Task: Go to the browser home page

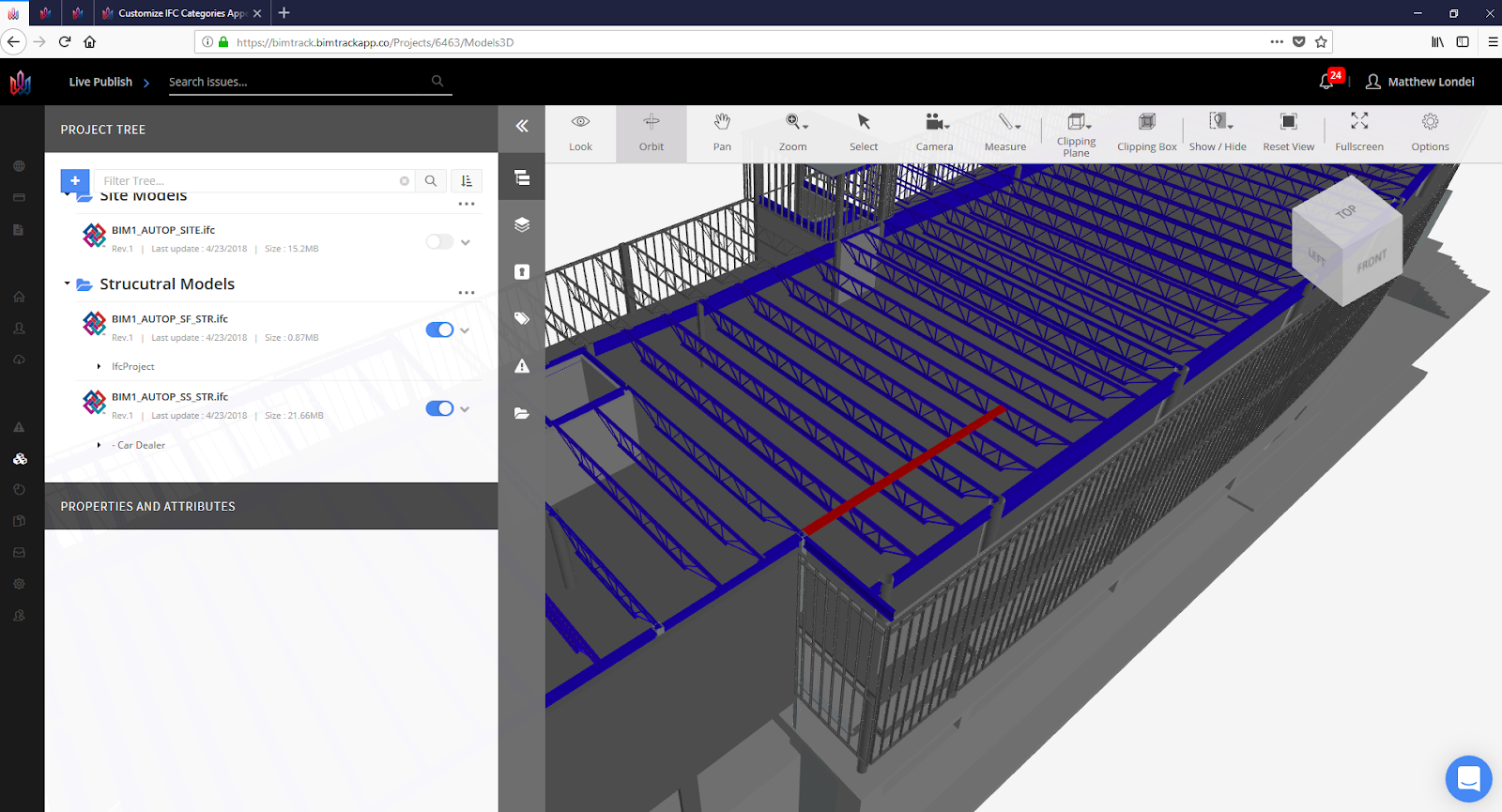Action: (x=90, y=41)
